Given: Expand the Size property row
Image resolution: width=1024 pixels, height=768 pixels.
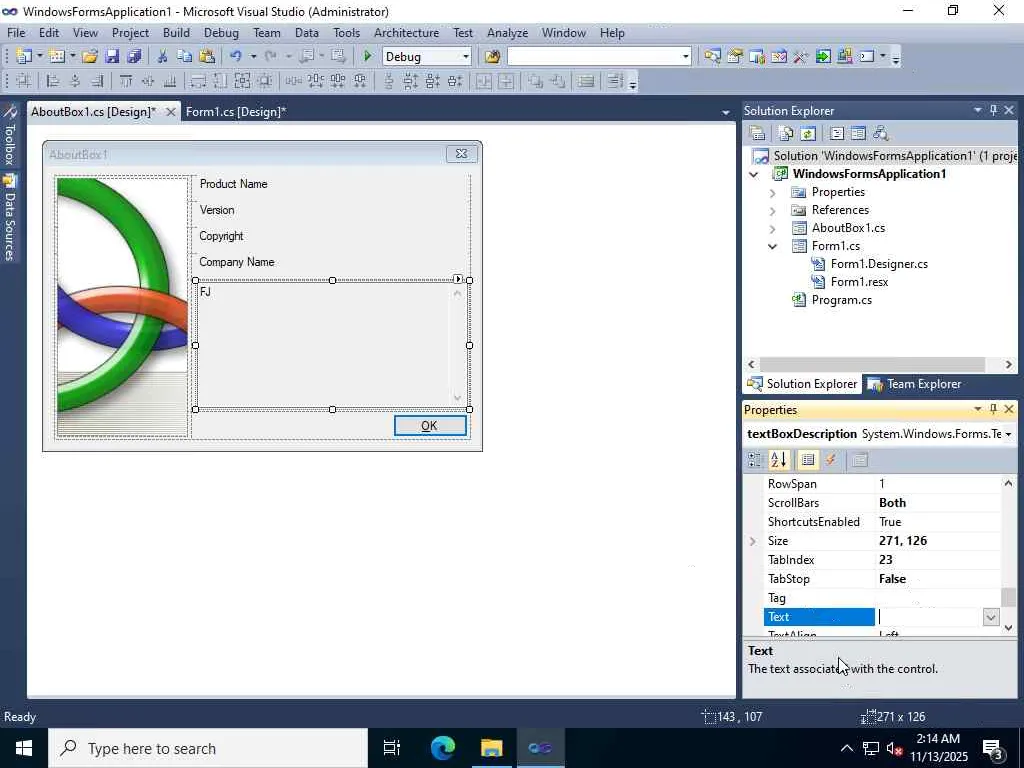Looking at the screenshot, I should coord(753,541).
